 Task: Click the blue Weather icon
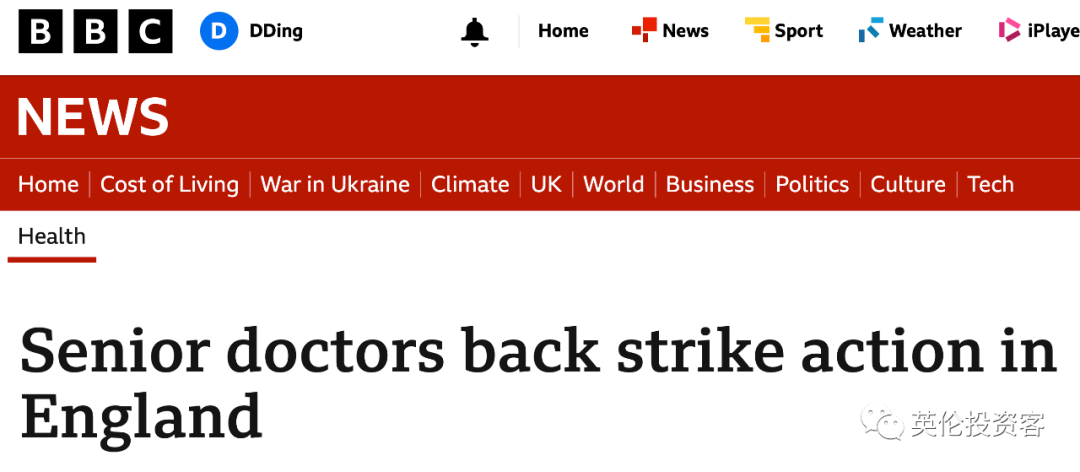870,31
